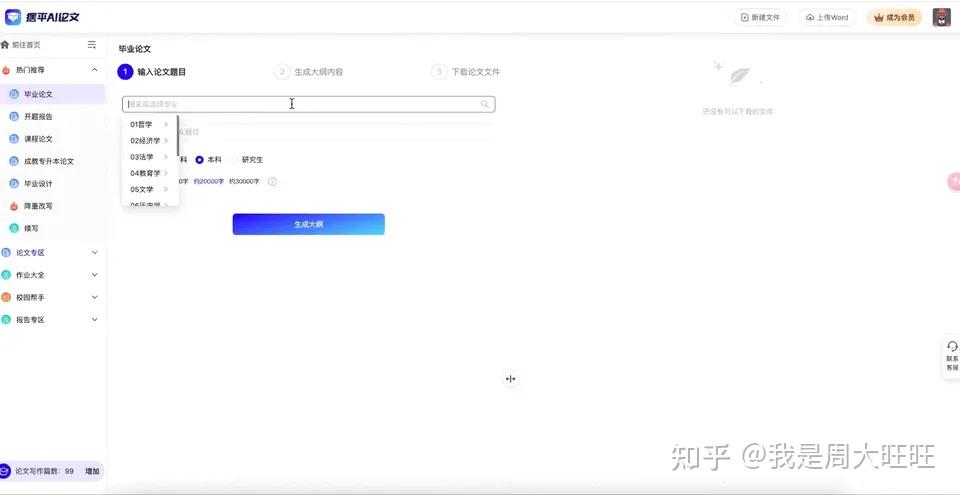Click the panel splitter handle icon

[511, 379]
